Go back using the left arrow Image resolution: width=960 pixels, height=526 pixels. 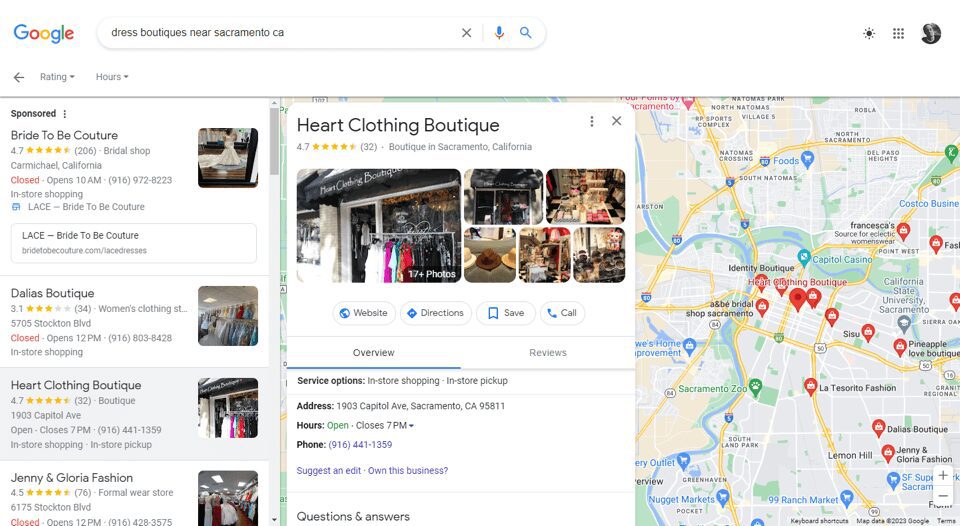pos(19,77)
